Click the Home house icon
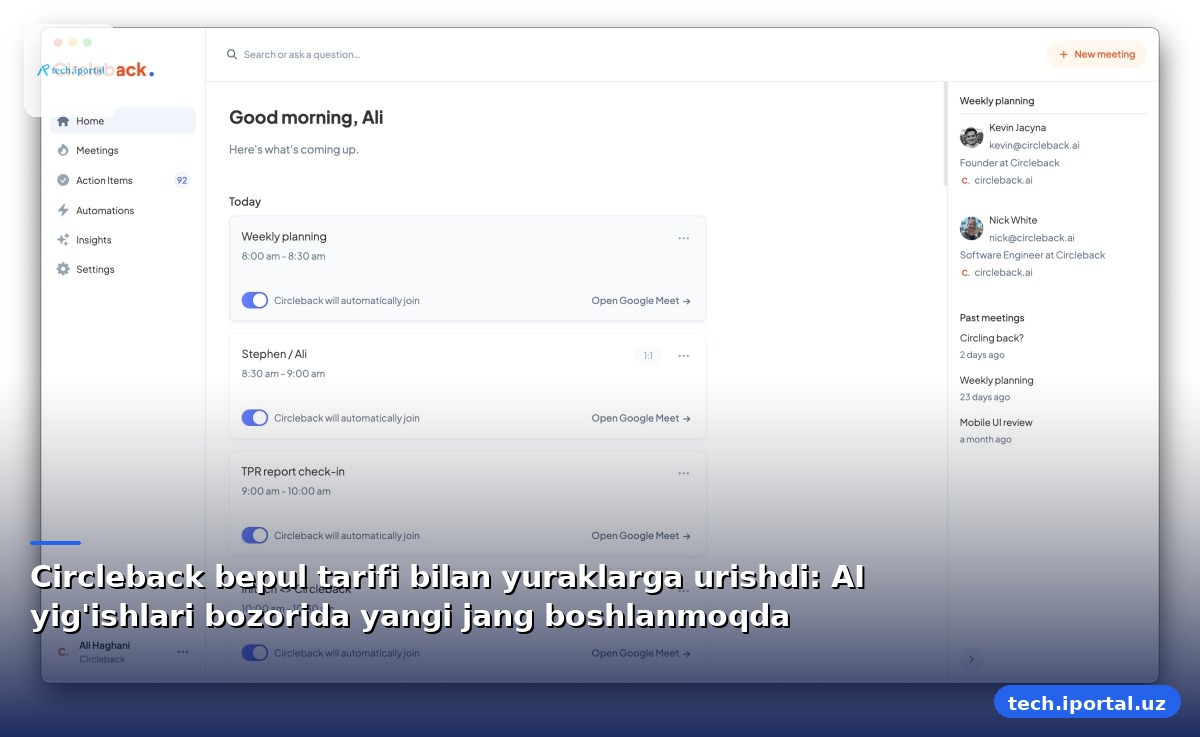Viewport: 1200px width, 737px height. point(63,121)
